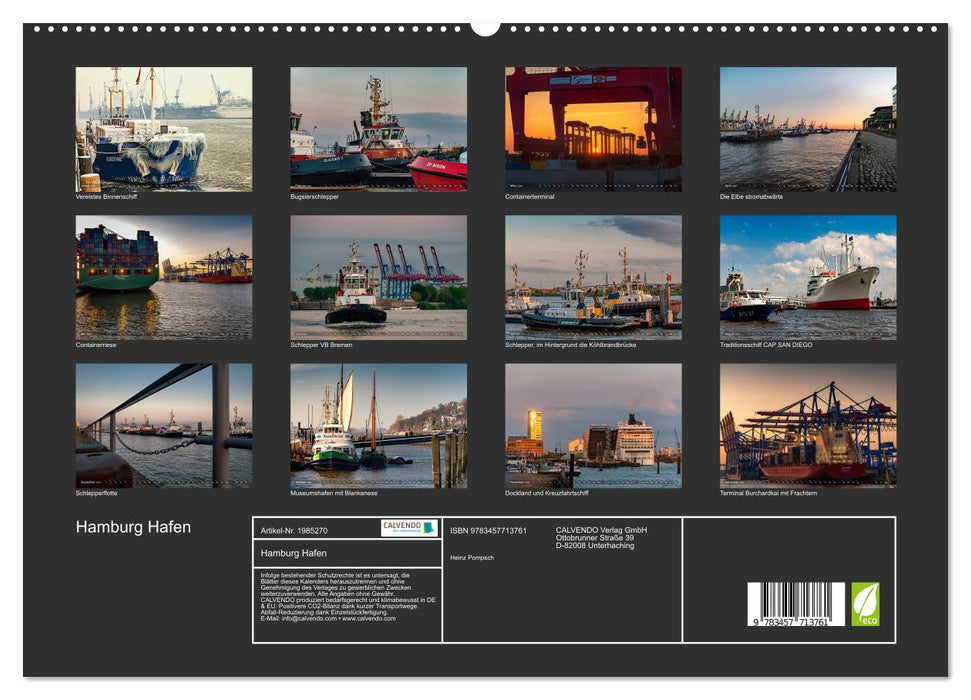View the "Die Elbe stromabwärts" photo
This screenshot has width=971, height=700.
pos(808,128)
